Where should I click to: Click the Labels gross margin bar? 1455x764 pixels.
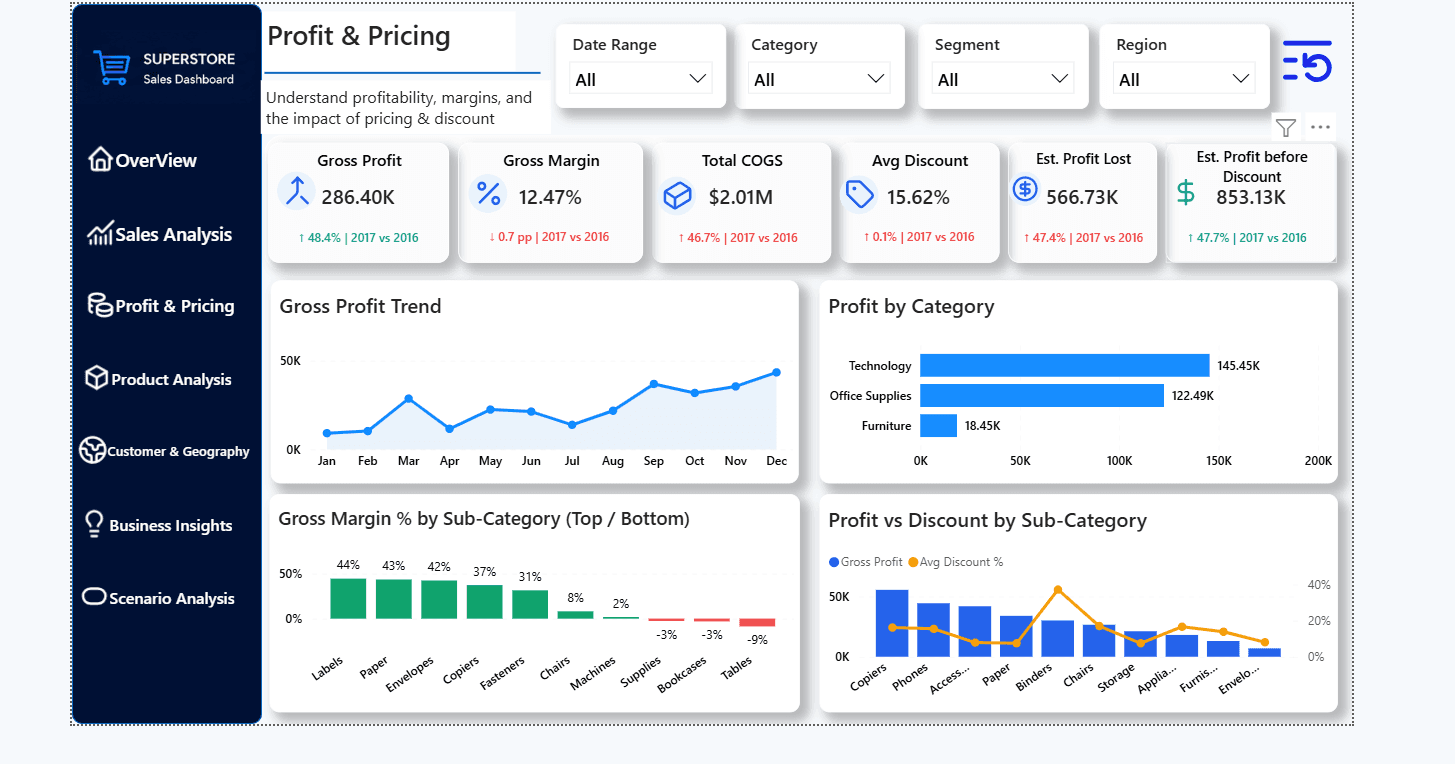click(348, 598)
